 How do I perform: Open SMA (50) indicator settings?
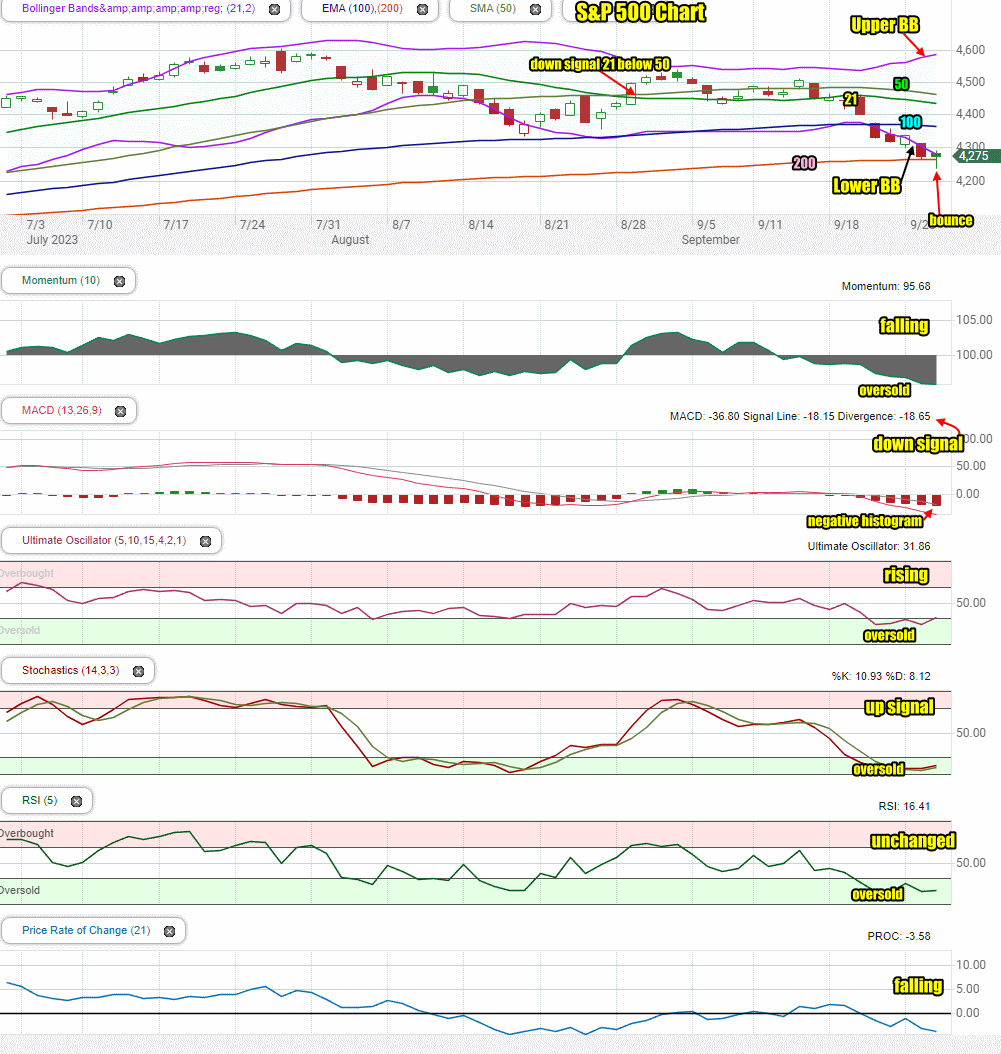(493, 9)
